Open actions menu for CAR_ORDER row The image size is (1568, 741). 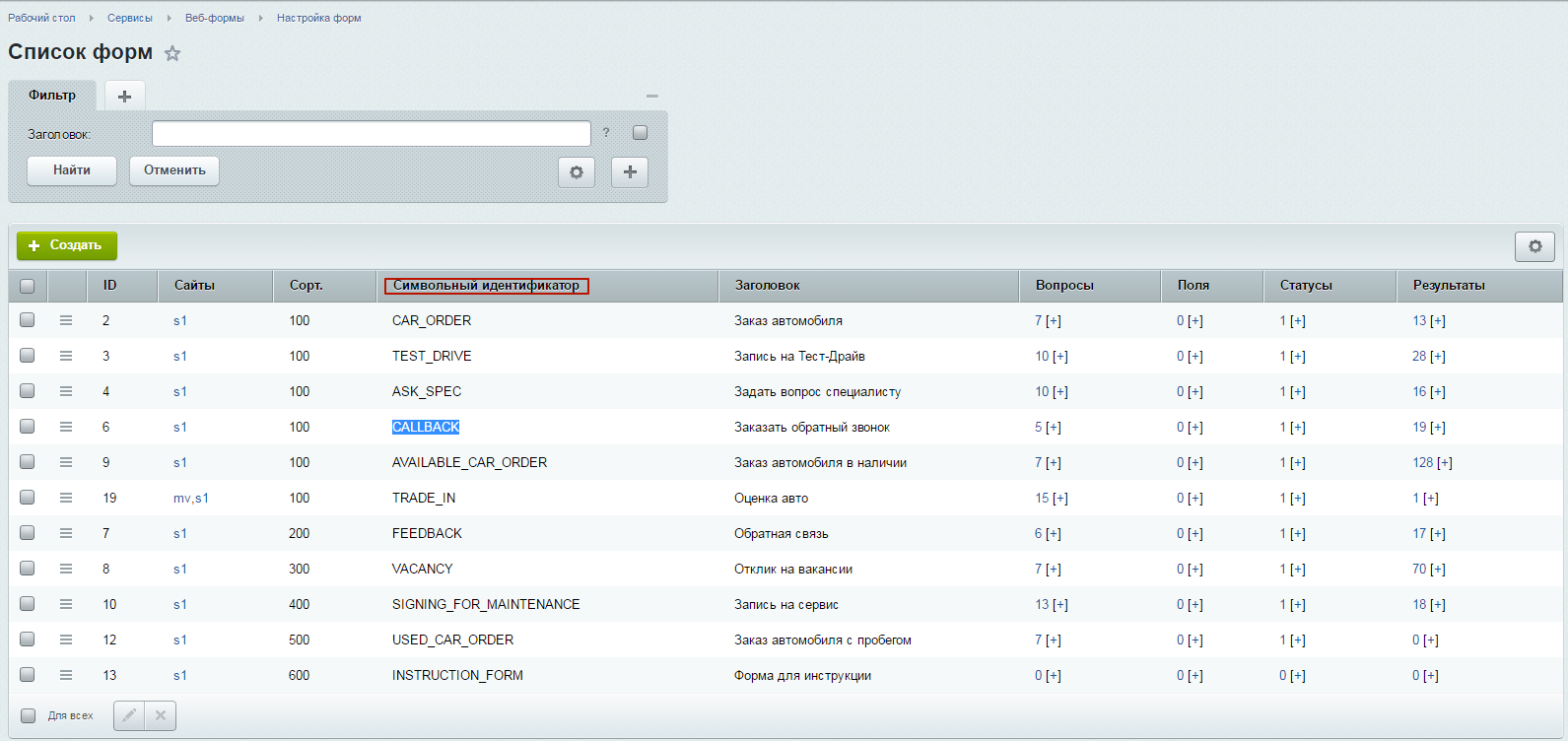[x=66, y=320]
